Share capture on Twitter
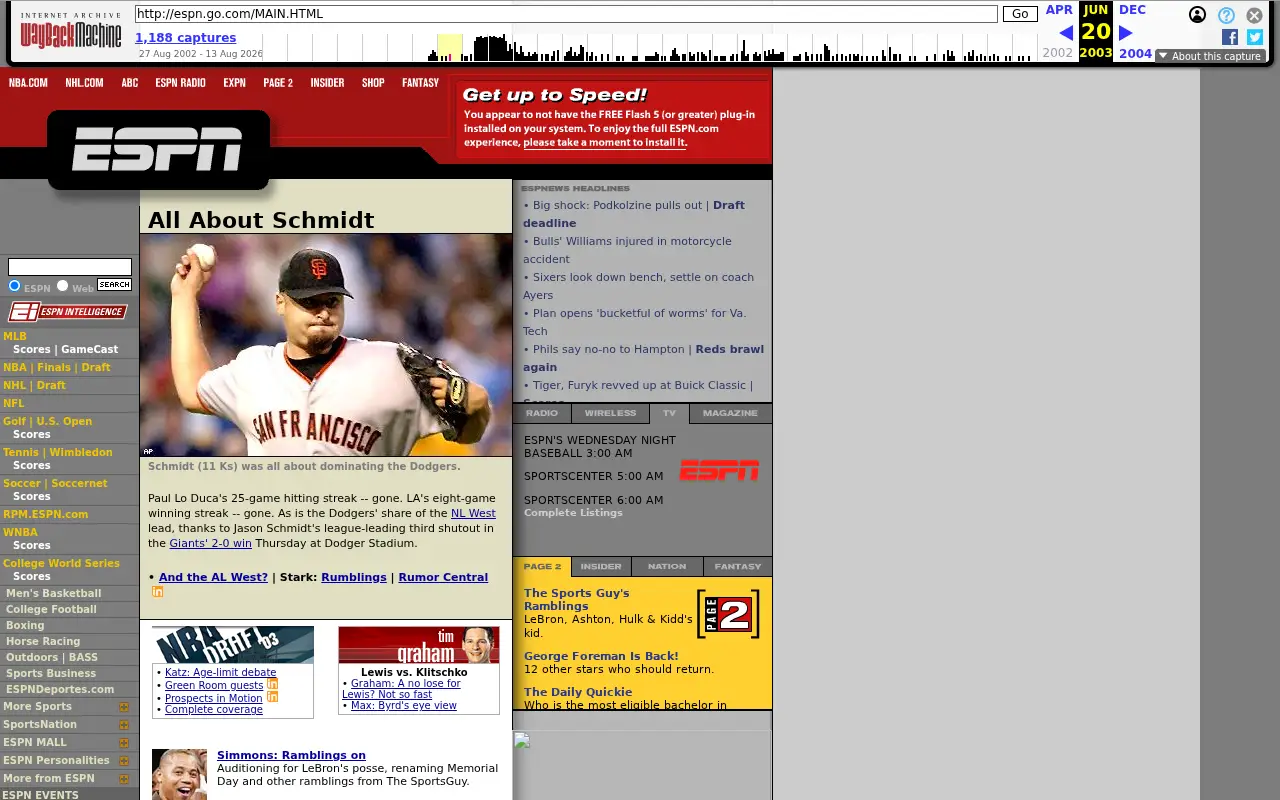Viewport: 1280px width, 800px height. click(1255, 37)
